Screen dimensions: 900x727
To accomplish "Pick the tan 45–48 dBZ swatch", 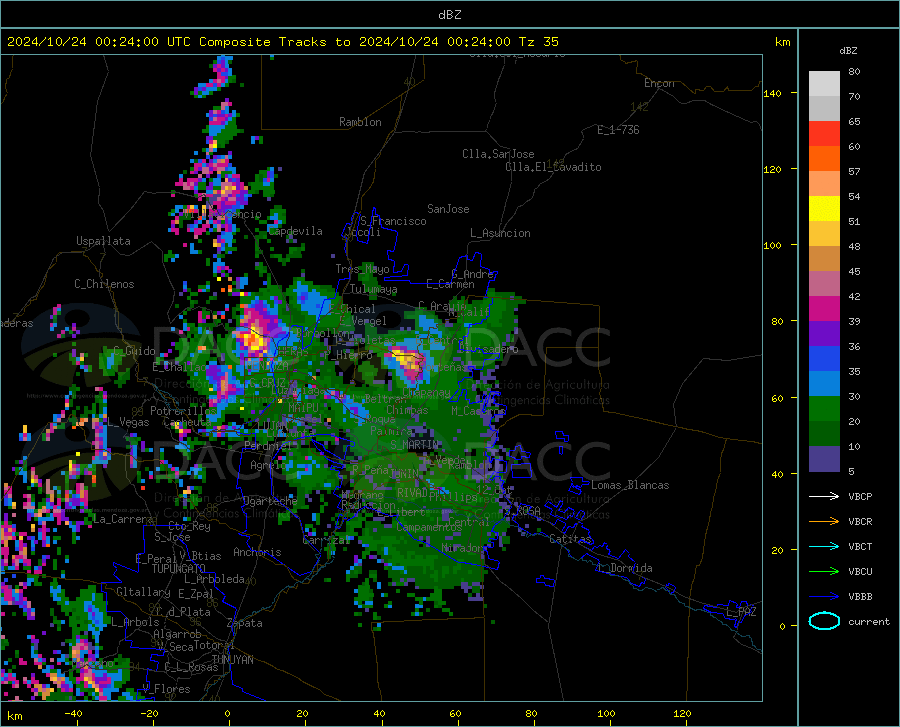I will pyautogui.click(x=824, y=259).
